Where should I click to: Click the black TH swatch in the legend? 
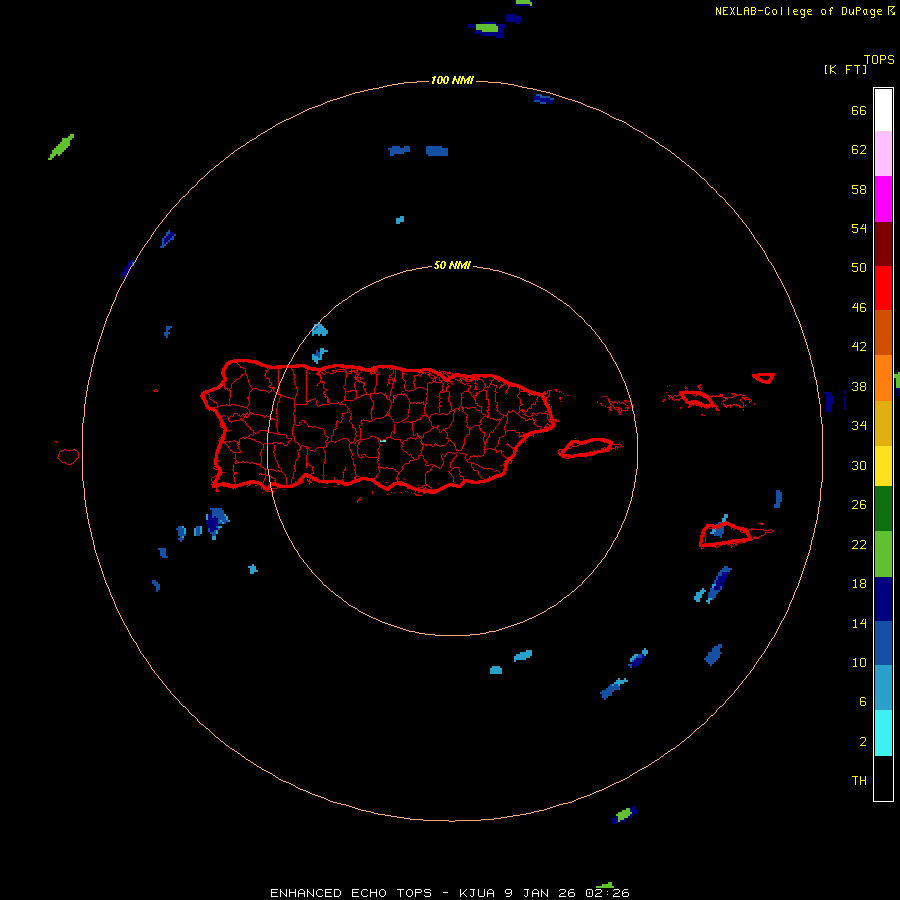(883, 778)
